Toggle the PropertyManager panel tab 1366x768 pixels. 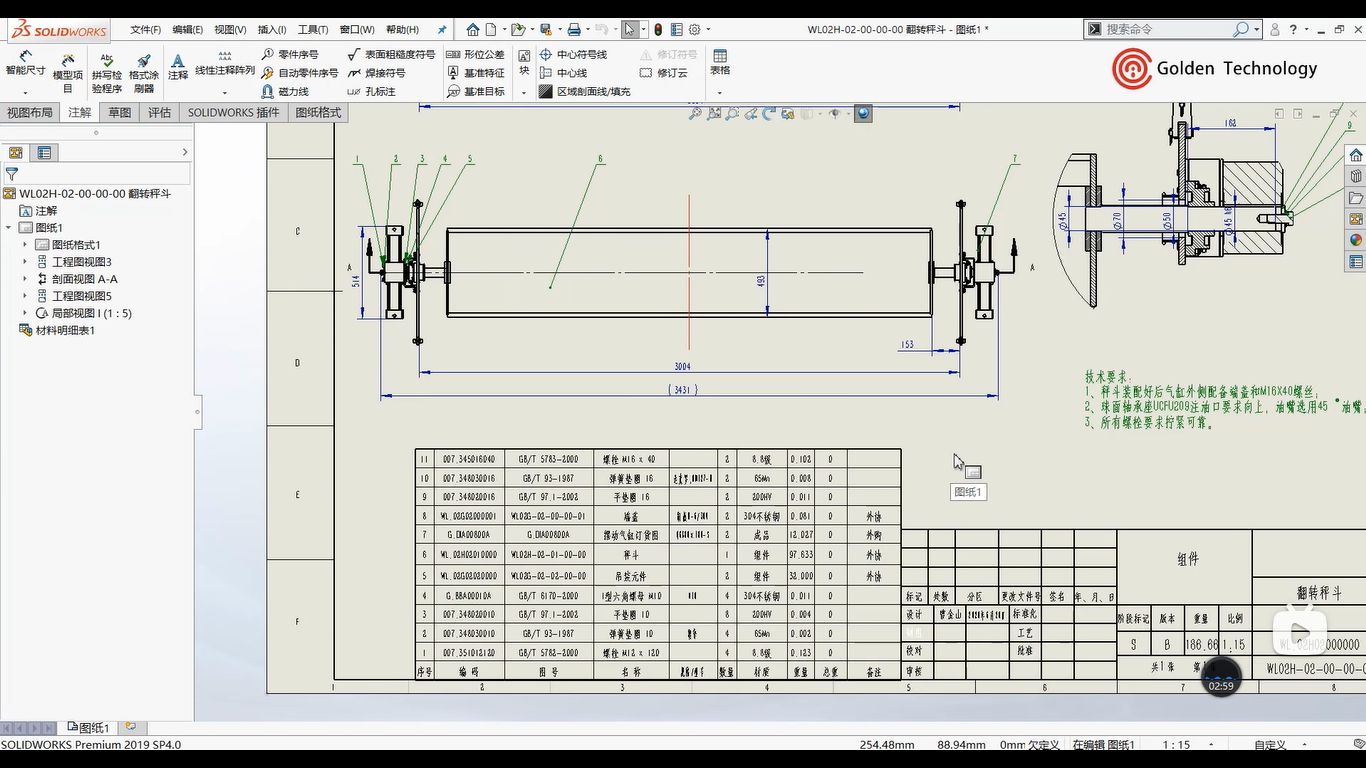click(44, 153)
